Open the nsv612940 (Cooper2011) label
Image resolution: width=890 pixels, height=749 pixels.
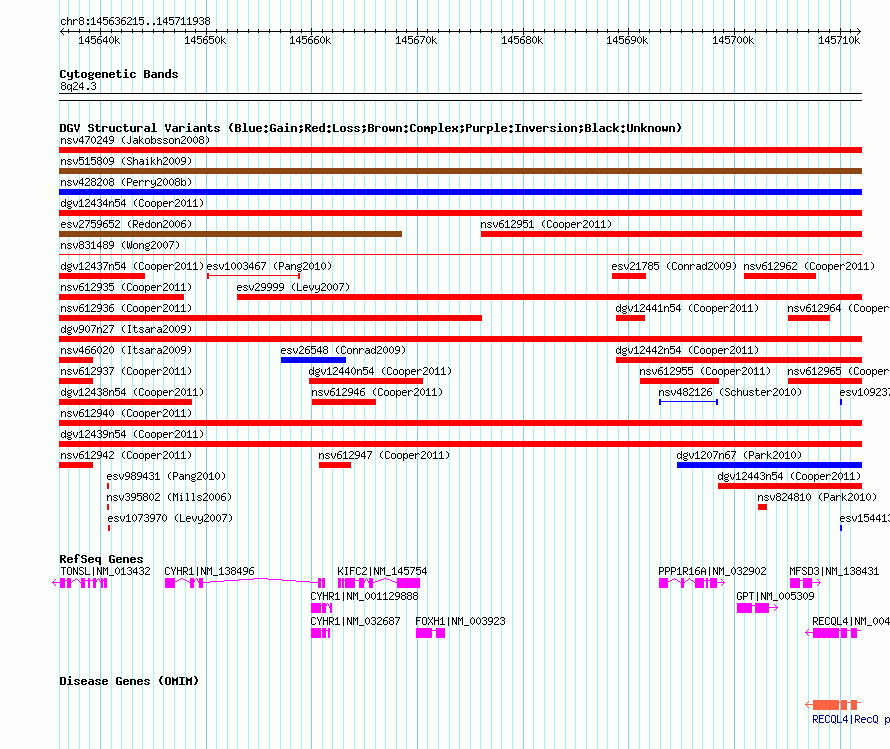[126, 413]
